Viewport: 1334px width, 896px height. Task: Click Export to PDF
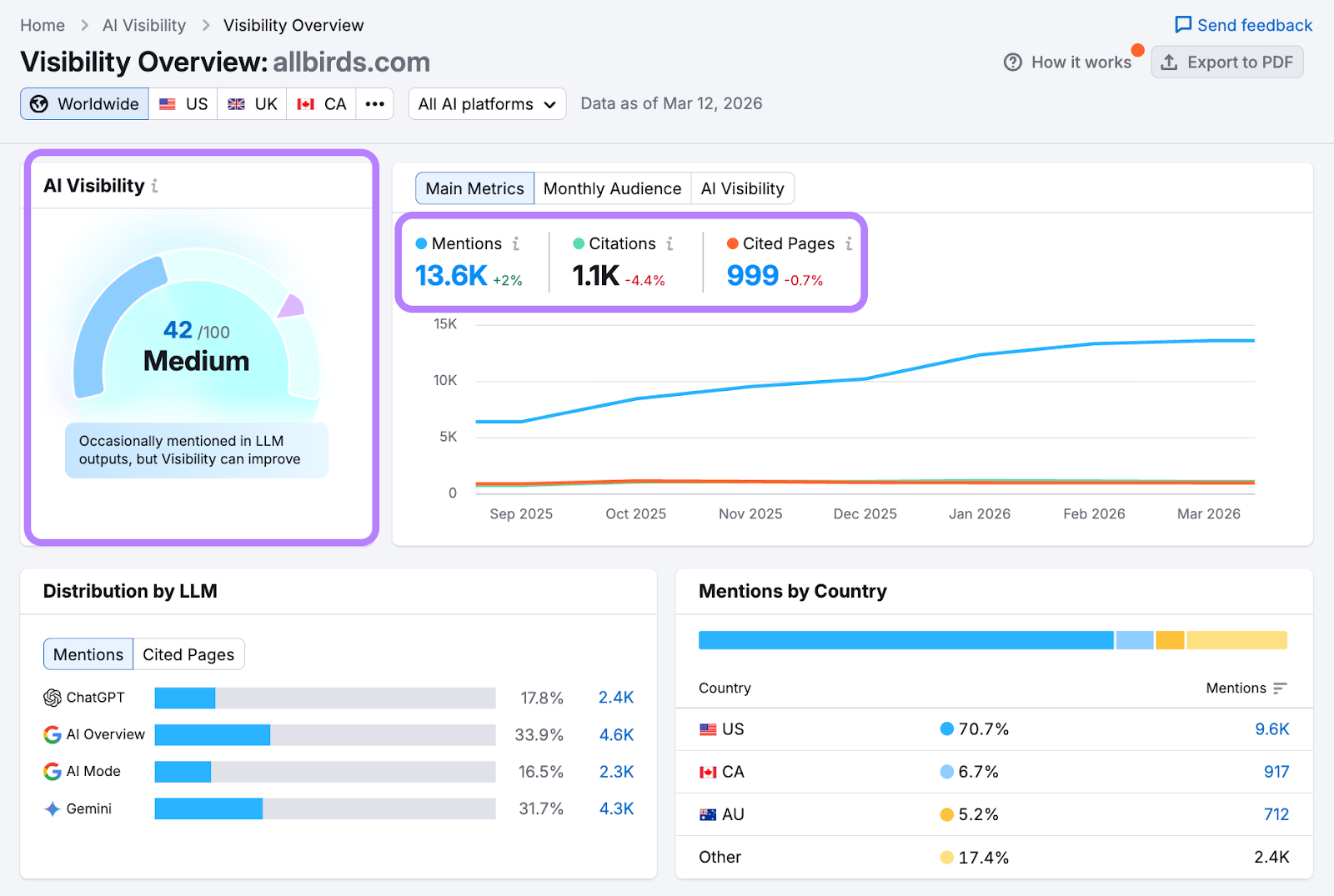point(1226,62)
